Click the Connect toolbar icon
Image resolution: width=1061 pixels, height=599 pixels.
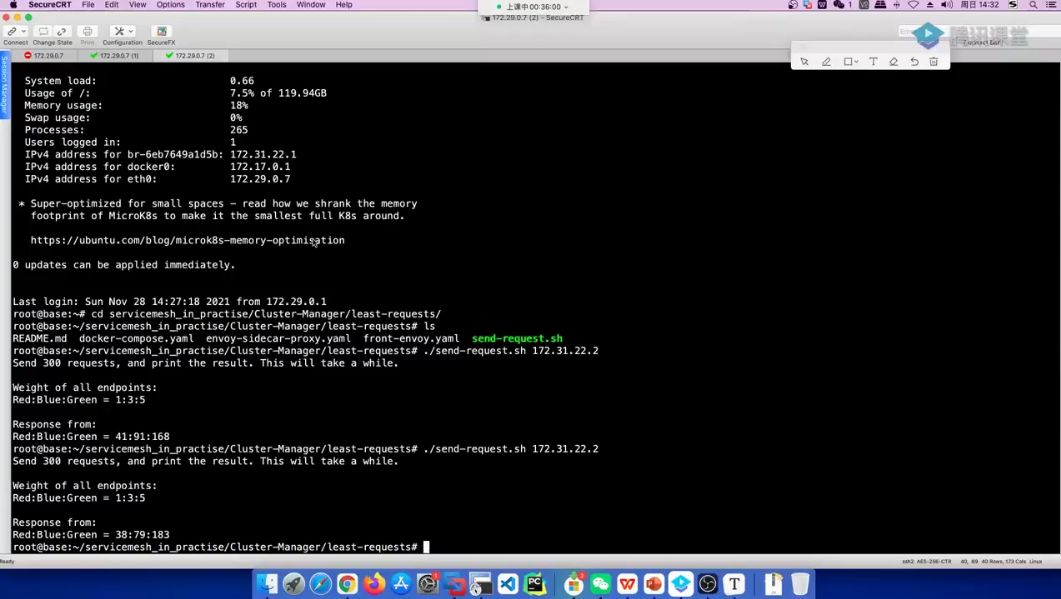coord(11,32)
